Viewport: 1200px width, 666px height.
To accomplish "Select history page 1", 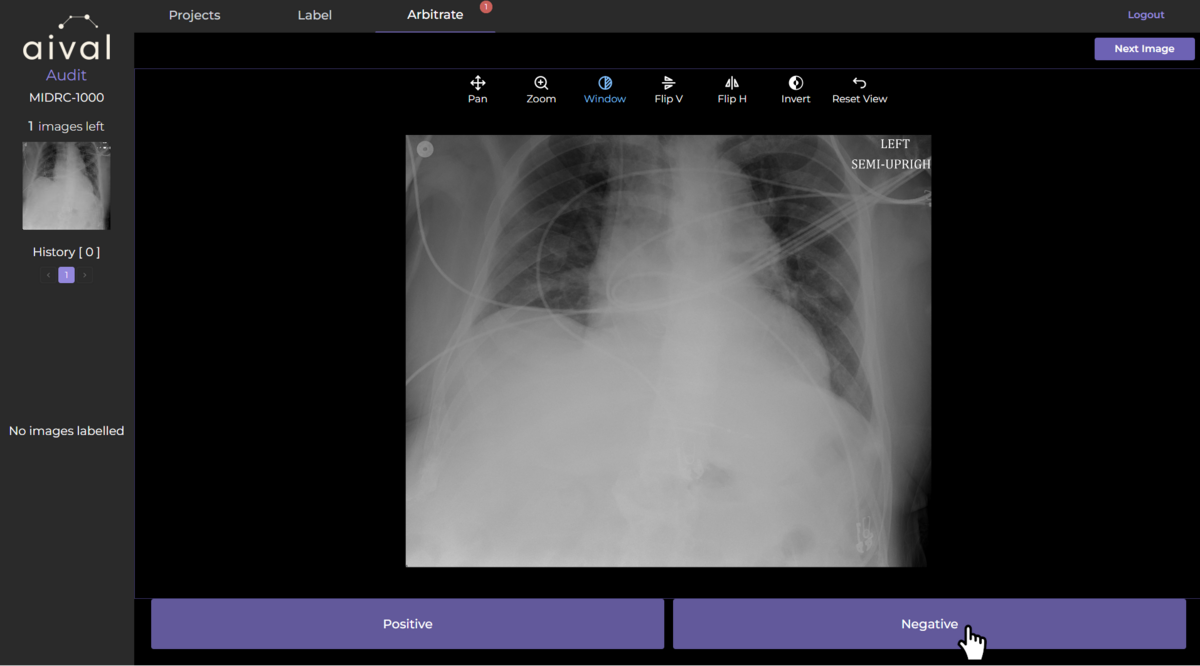I will pos(66,274).
